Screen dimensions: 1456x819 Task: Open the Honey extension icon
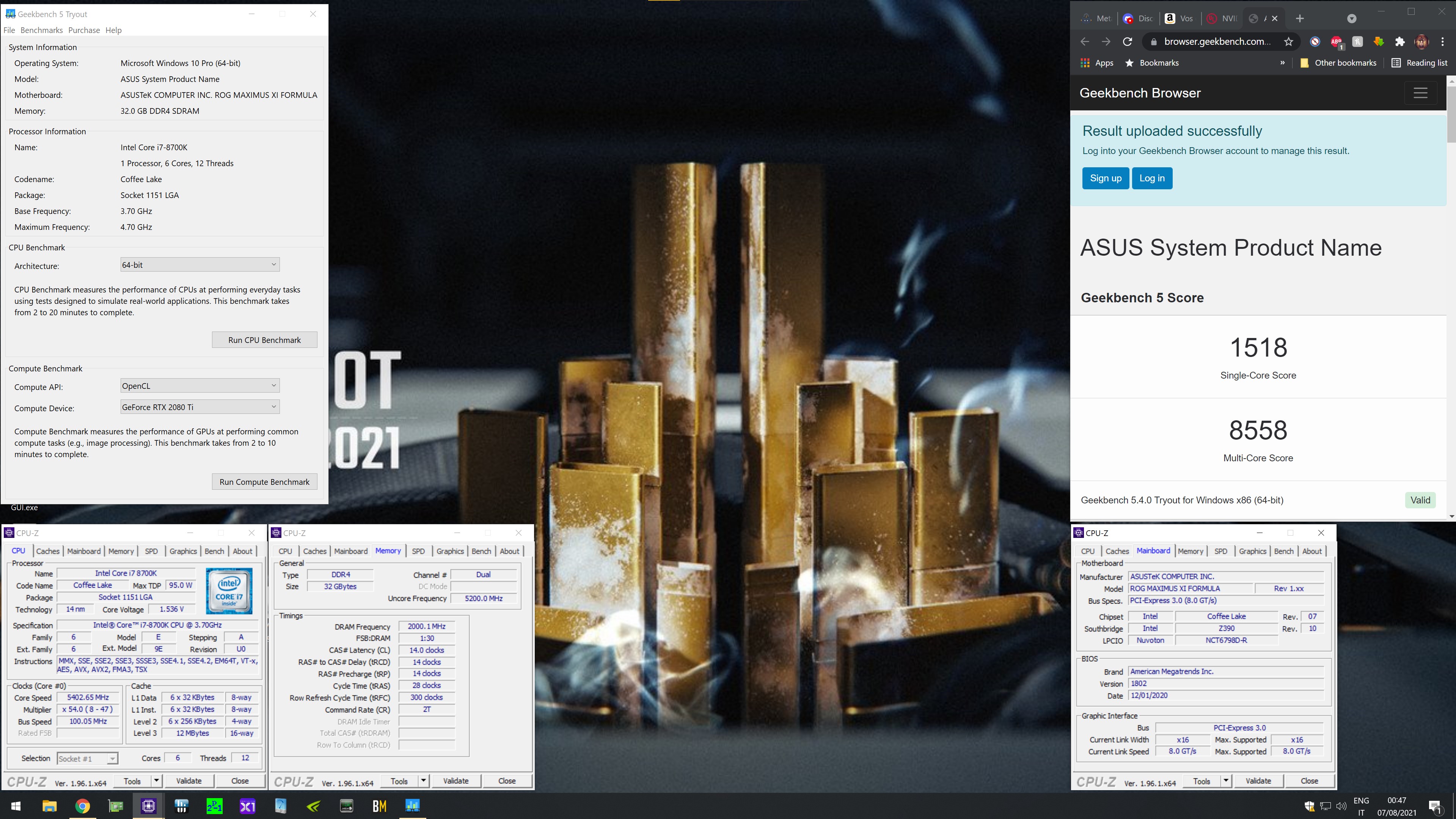pos(1358,41)
